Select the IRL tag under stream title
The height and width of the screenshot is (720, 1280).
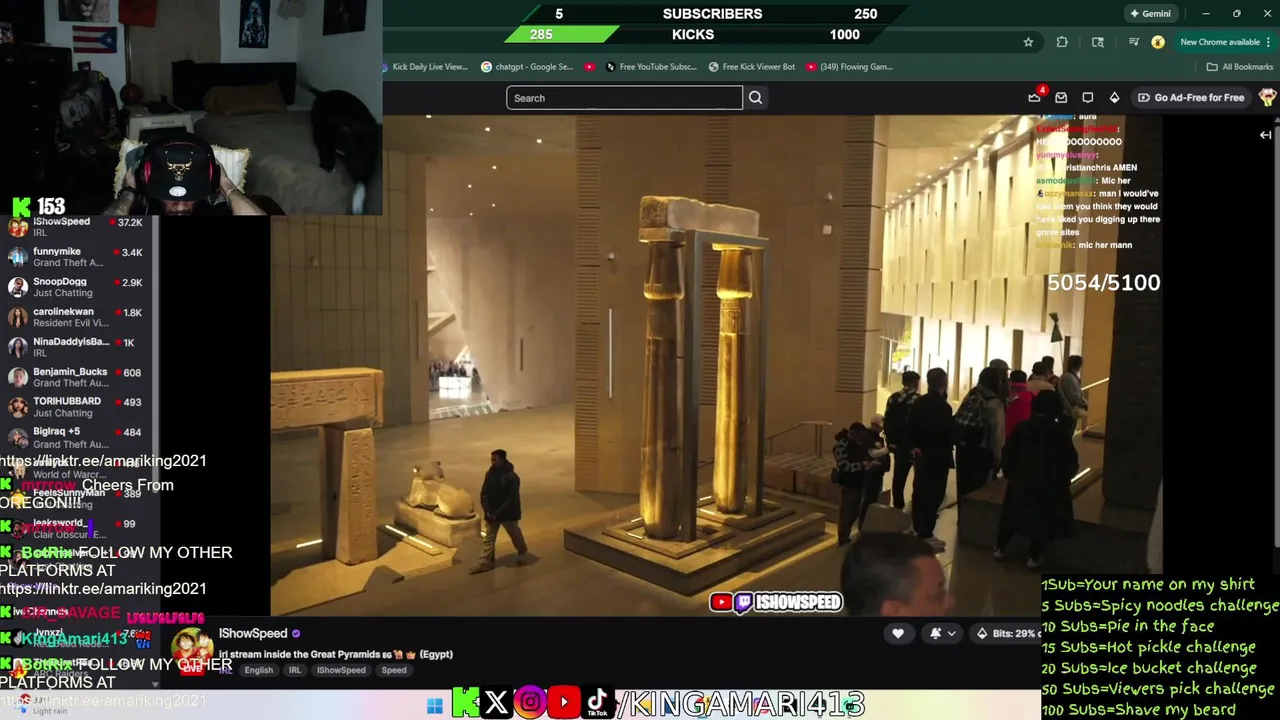[295, 670]
